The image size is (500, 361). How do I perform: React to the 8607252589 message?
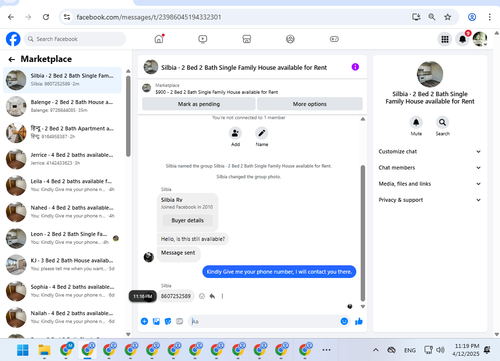202,296
